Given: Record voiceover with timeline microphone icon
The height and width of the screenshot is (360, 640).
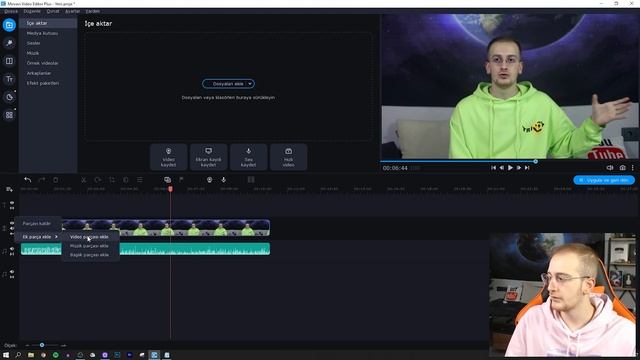Looking at the screenshot, I should 224,180.
